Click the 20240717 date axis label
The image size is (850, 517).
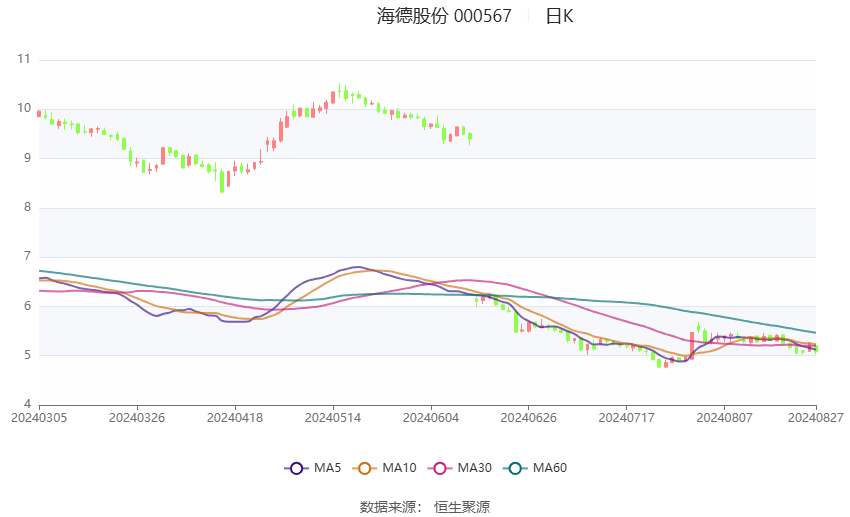[627, 418]
